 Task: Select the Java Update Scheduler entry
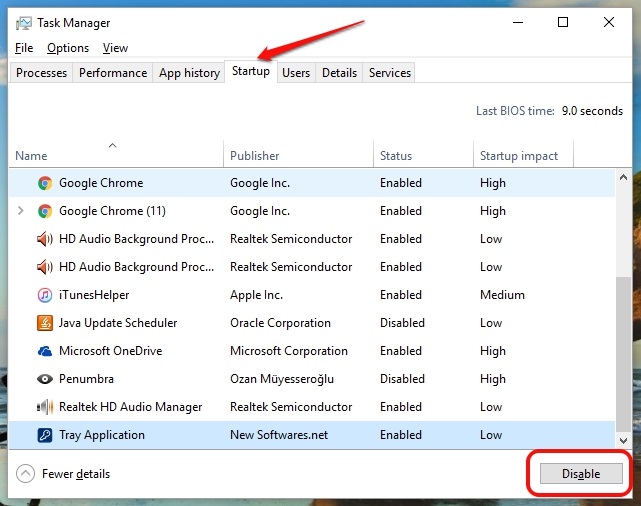pos(118,323)
